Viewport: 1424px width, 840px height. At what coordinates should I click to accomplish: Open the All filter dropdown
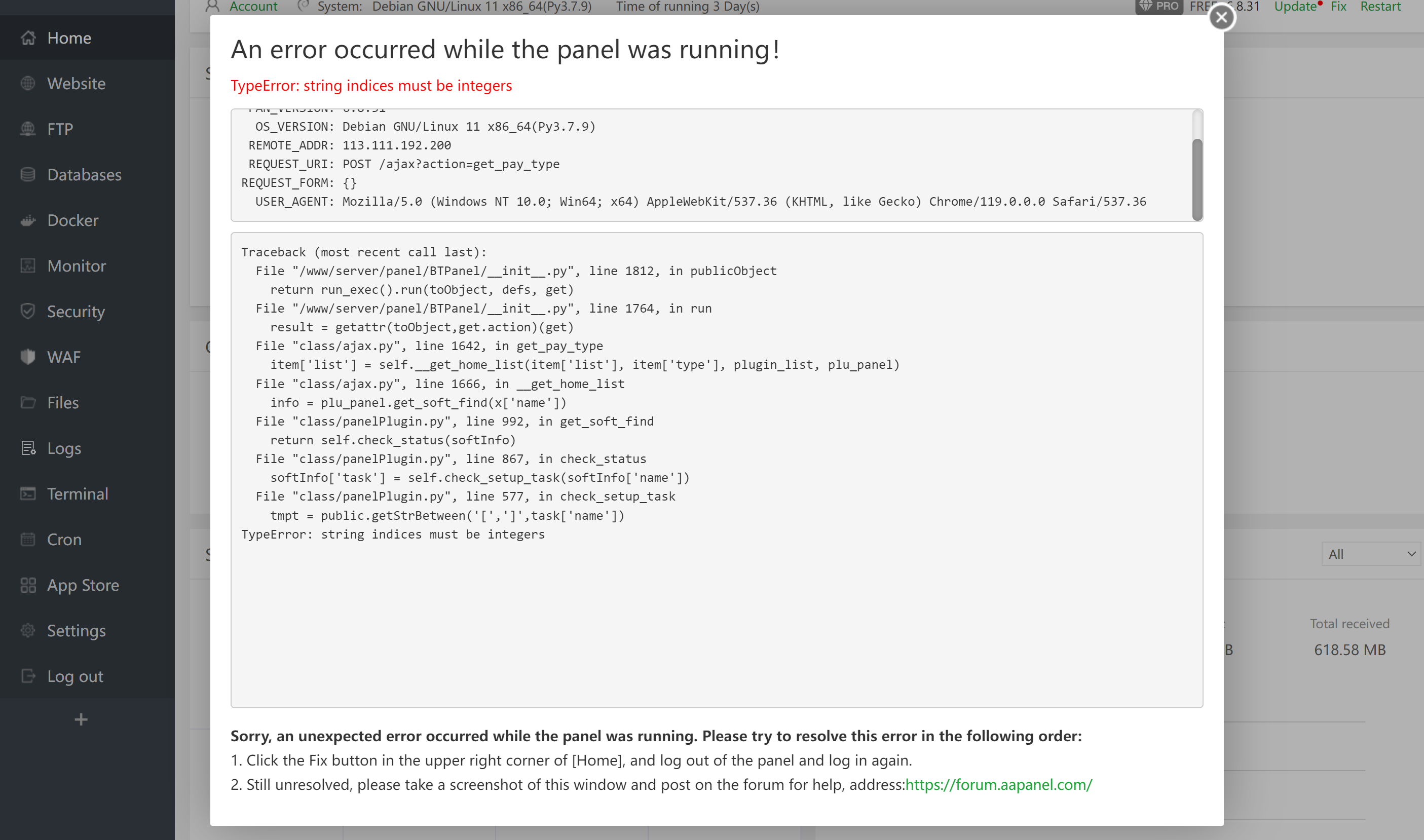click(x=1371, y=554)
